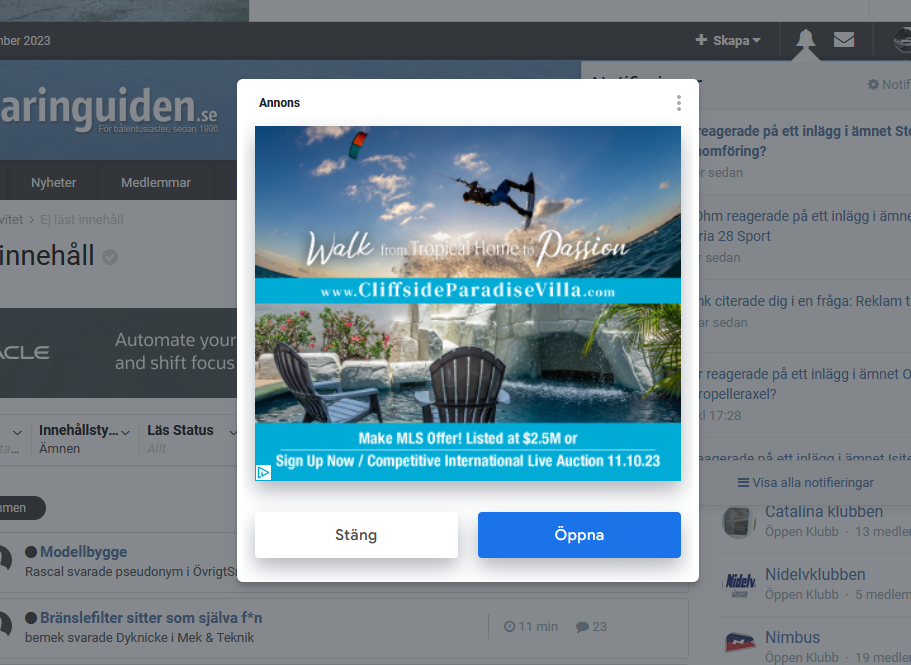The width and height of the screenshot is (911, 665).
Task: Expand the Skapa dropdown
Action: click(x=728, y=40)
